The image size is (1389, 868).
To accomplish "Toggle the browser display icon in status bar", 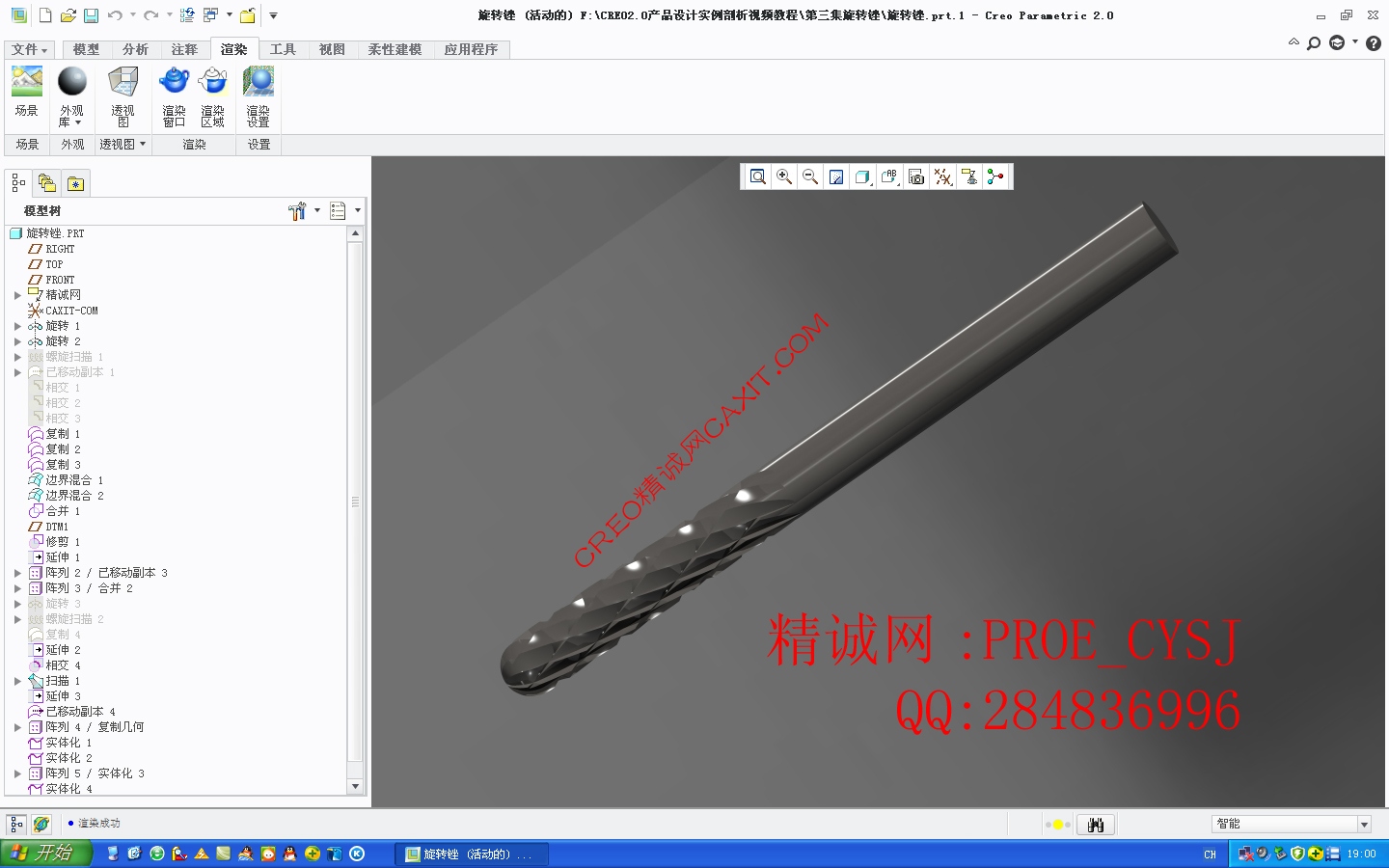I will coord(41,825).
